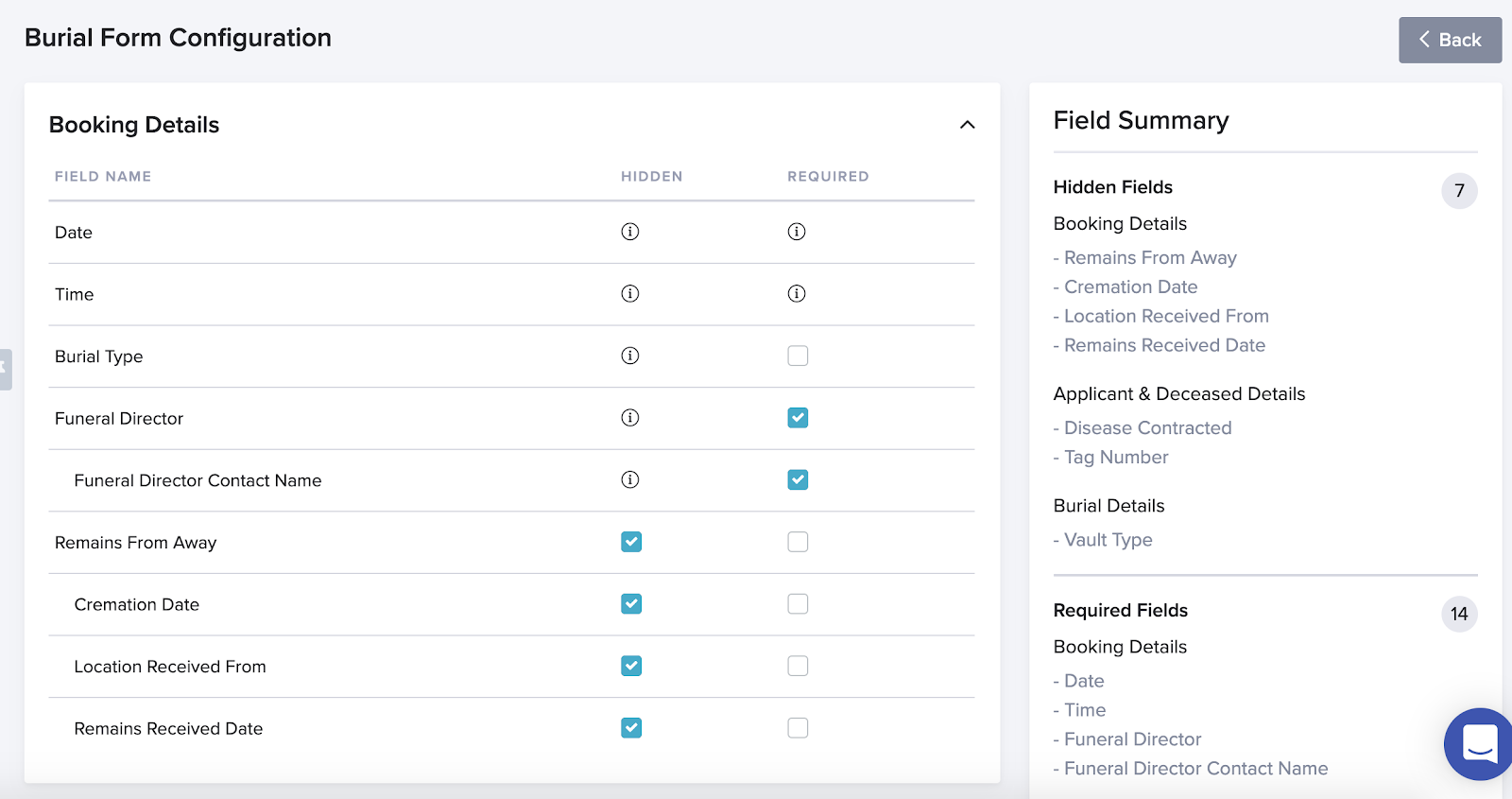Click Time row's Hidden info icon
Viewport: 1512px width, 799px height.
(630, 294)
